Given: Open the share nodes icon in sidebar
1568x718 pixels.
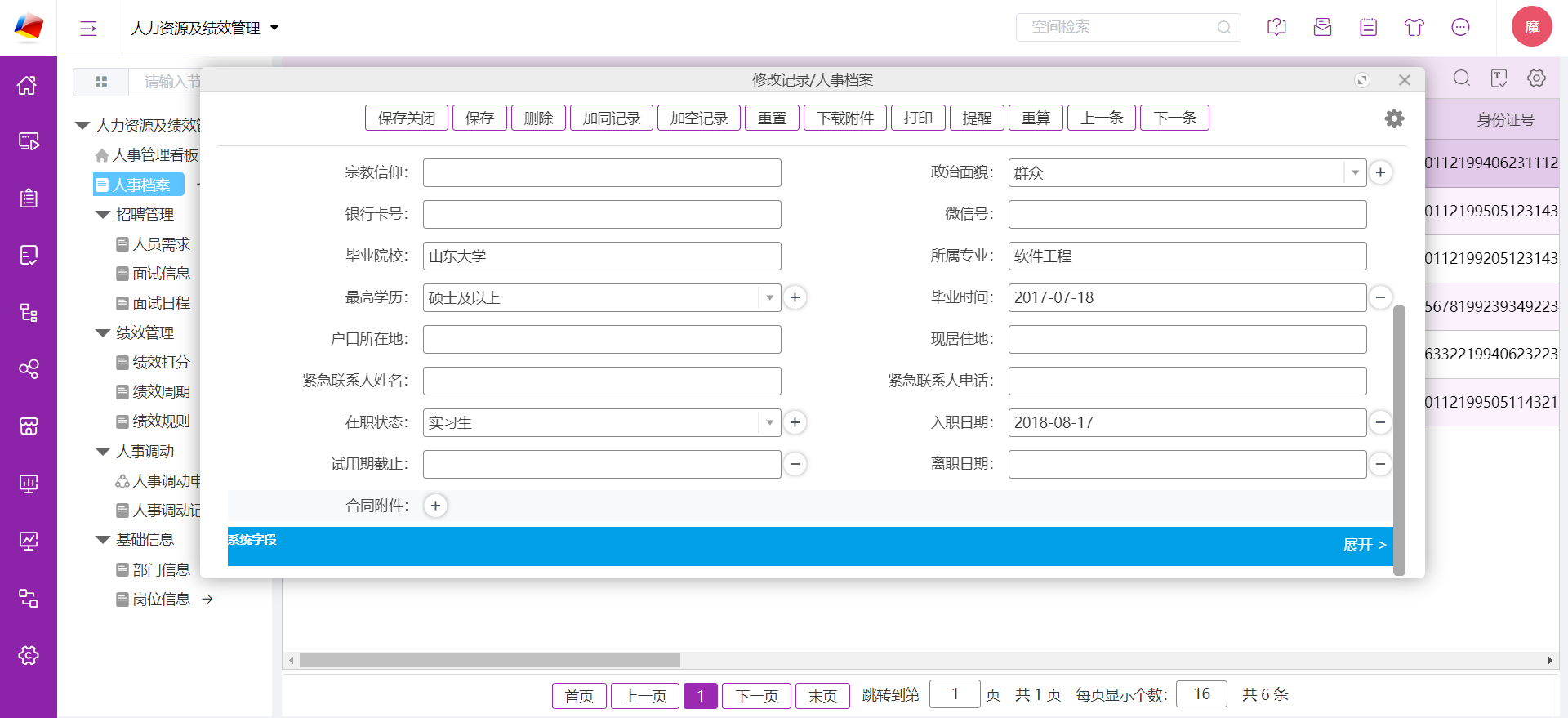Looking at the screenshot, I should [29, 369].
